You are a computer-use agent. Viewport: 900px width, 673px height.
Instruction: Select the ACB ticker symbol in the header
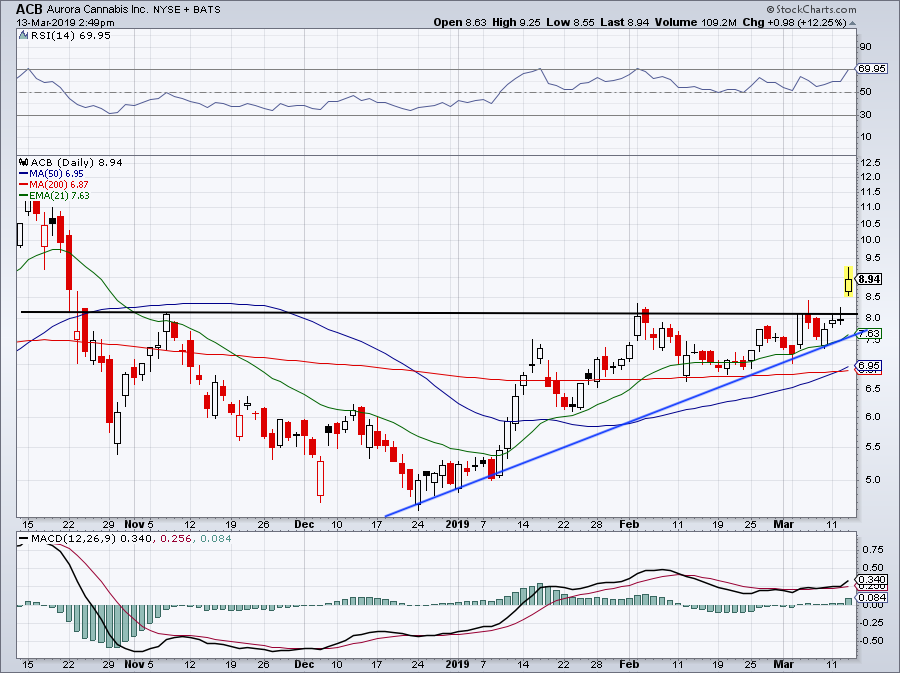pos(29,9)
